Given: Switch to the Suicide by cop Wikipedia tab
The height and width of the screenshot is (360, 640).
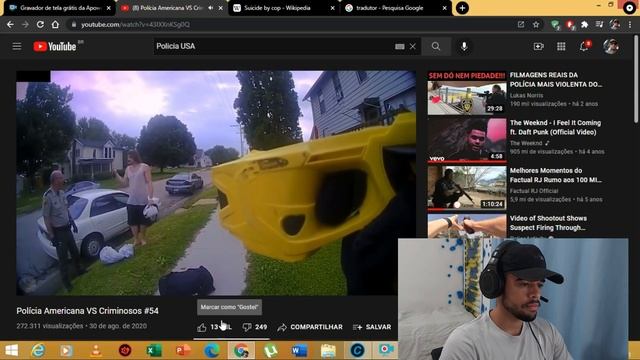Looking at the screenshot, I should point(278,8).
